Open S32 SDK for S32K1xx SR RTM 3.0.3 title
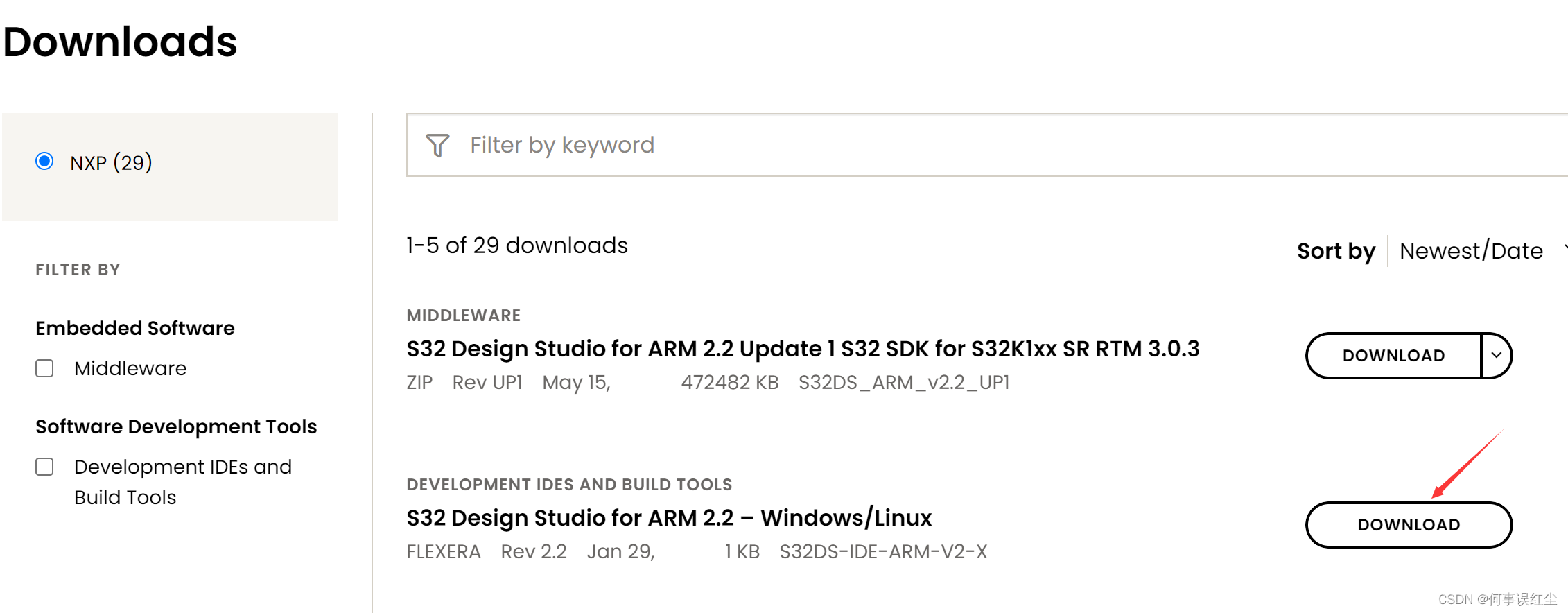This screenshot has height=613, width=1568. tap(802, 349)
